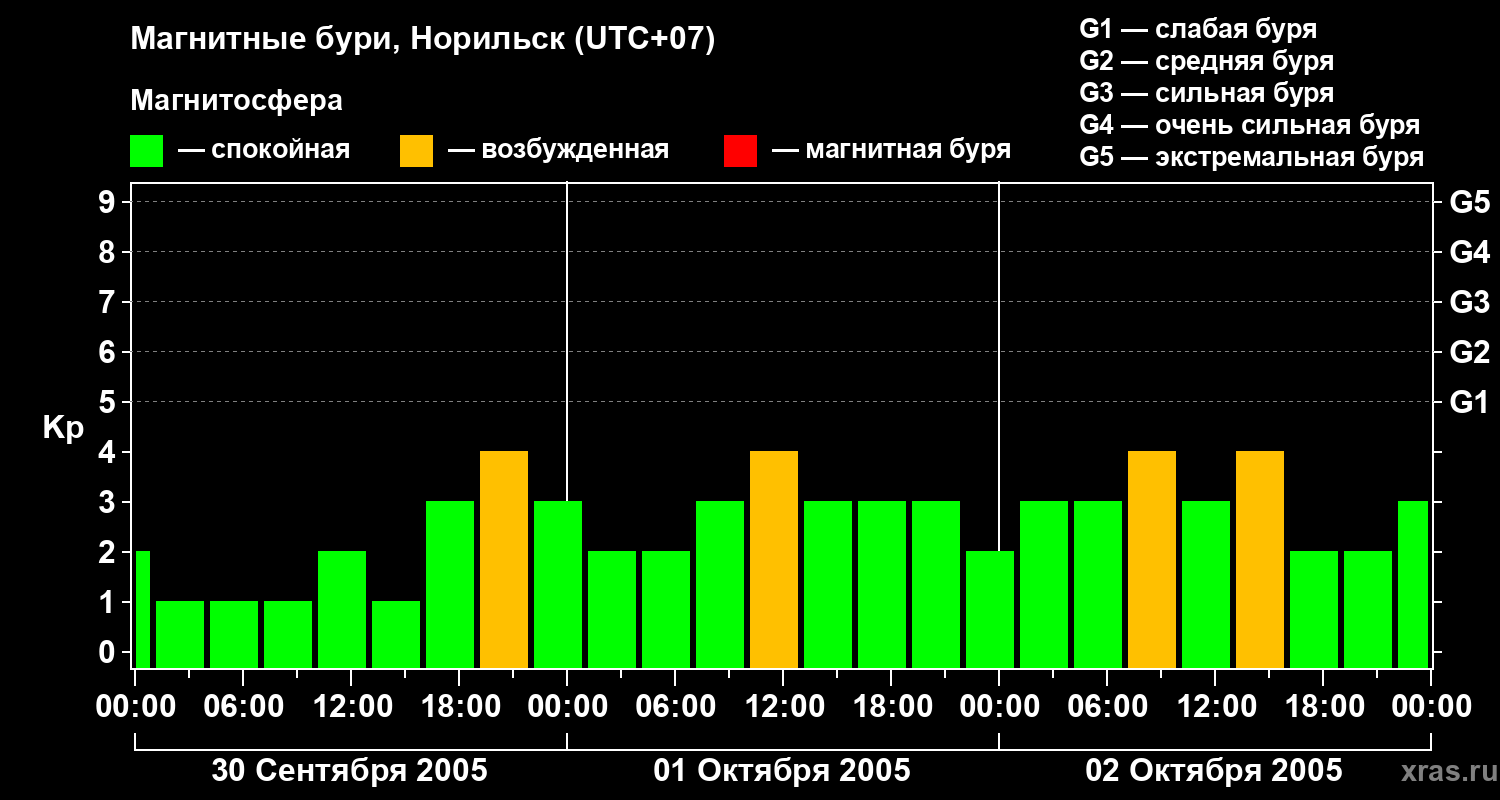This screenshot has width=1500, height=800.
Task: Click the 06:00 label under 02 Октября
Action: pyautogui.click(x=1107, y=707)
